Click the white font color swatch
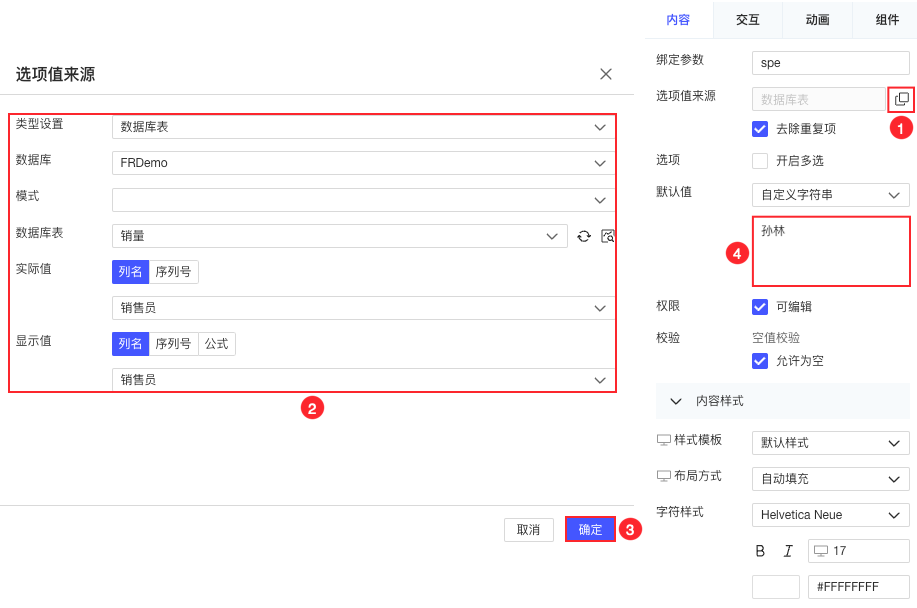 pos(775,587)
